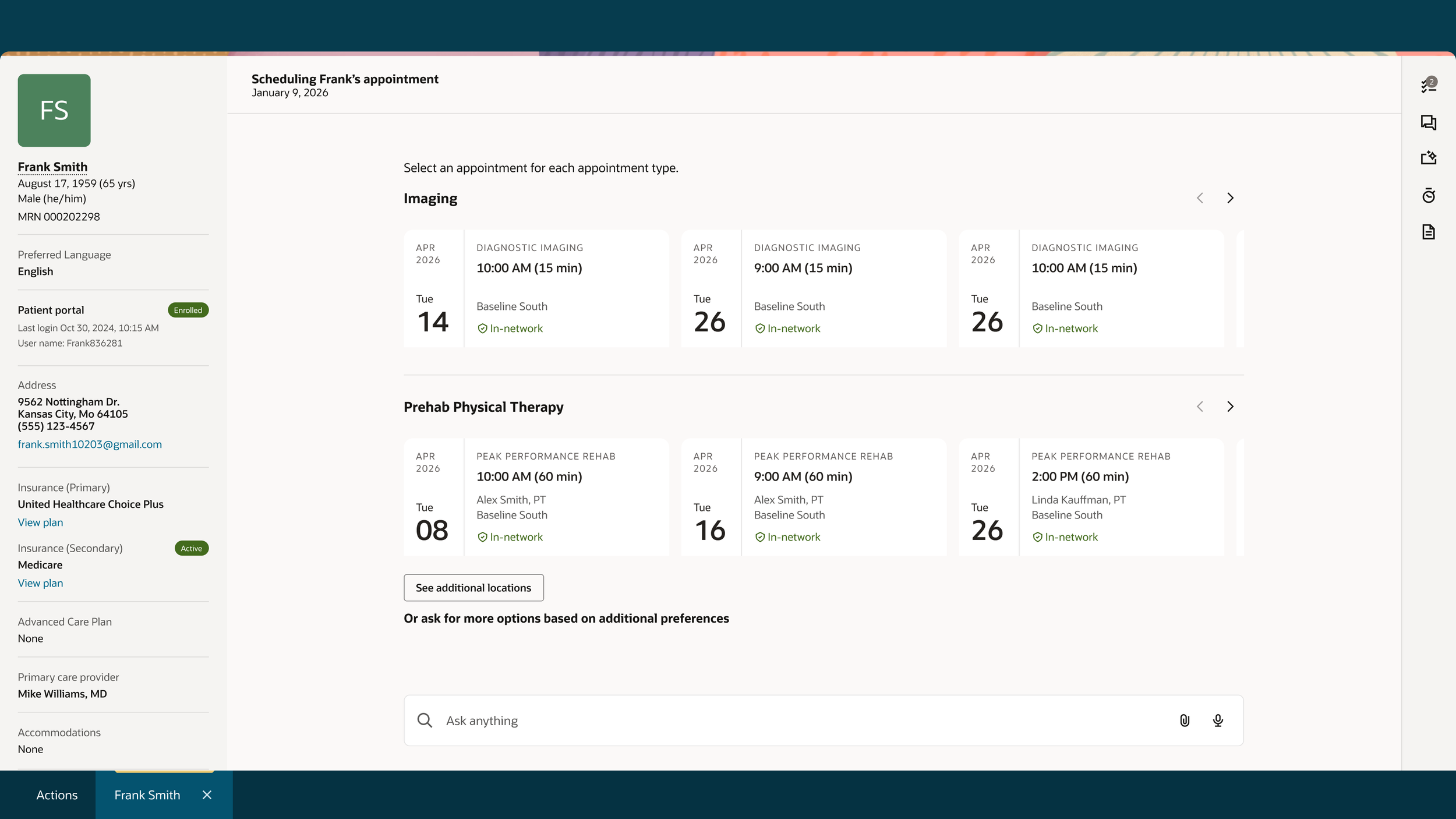Open frank.smith10203@gmail.com email link
This screenshot has height=819, width=1456.
pyautogui.click(x=90, y=444)
